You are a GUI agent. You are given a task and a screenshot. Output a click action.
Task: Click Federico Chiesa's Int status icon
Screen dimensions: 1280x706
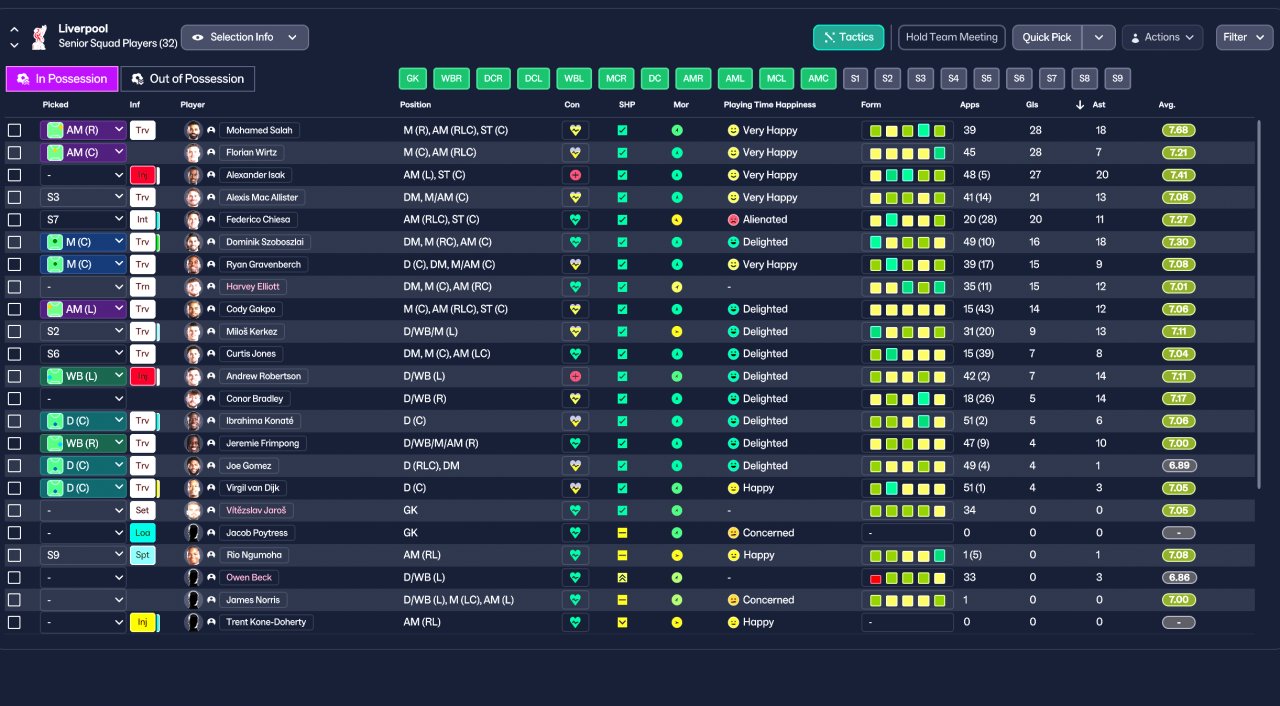click(142, 220)
